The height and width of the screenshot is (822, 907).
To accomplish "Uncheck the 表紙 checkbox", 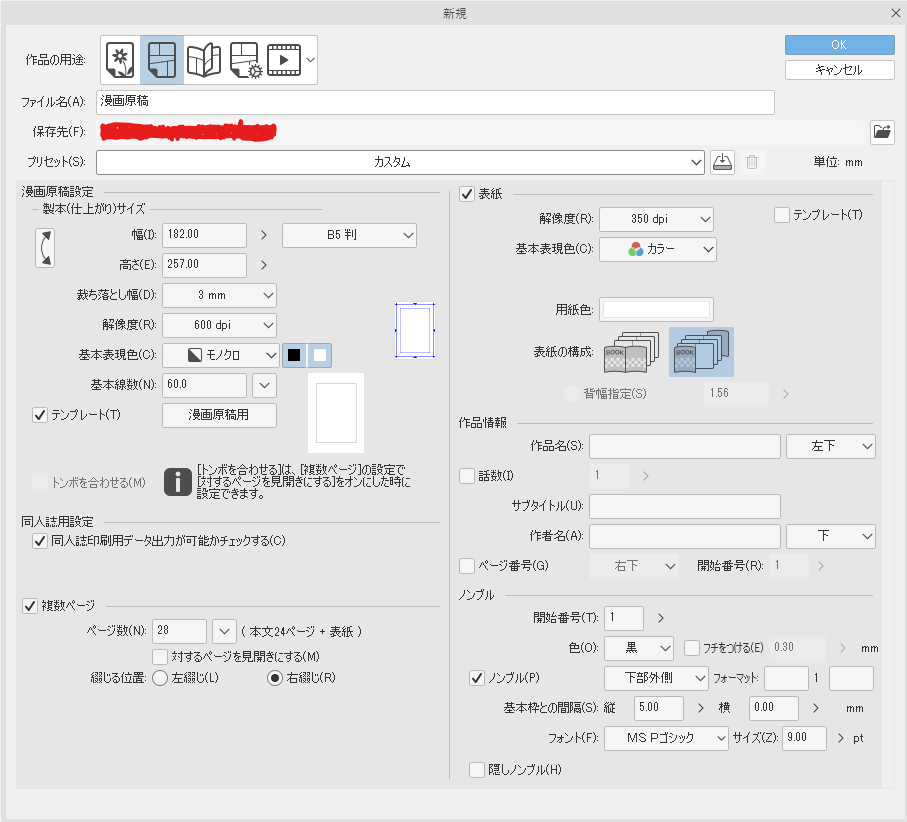I will click(x=466, y=194).
